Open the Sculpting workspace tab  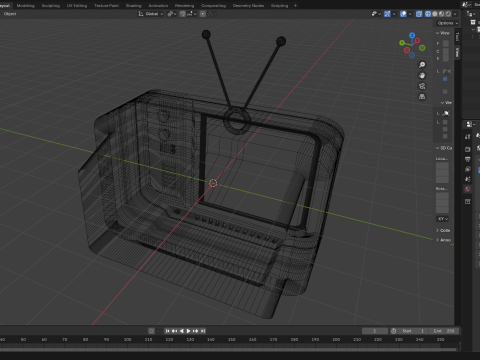point(51,5)
